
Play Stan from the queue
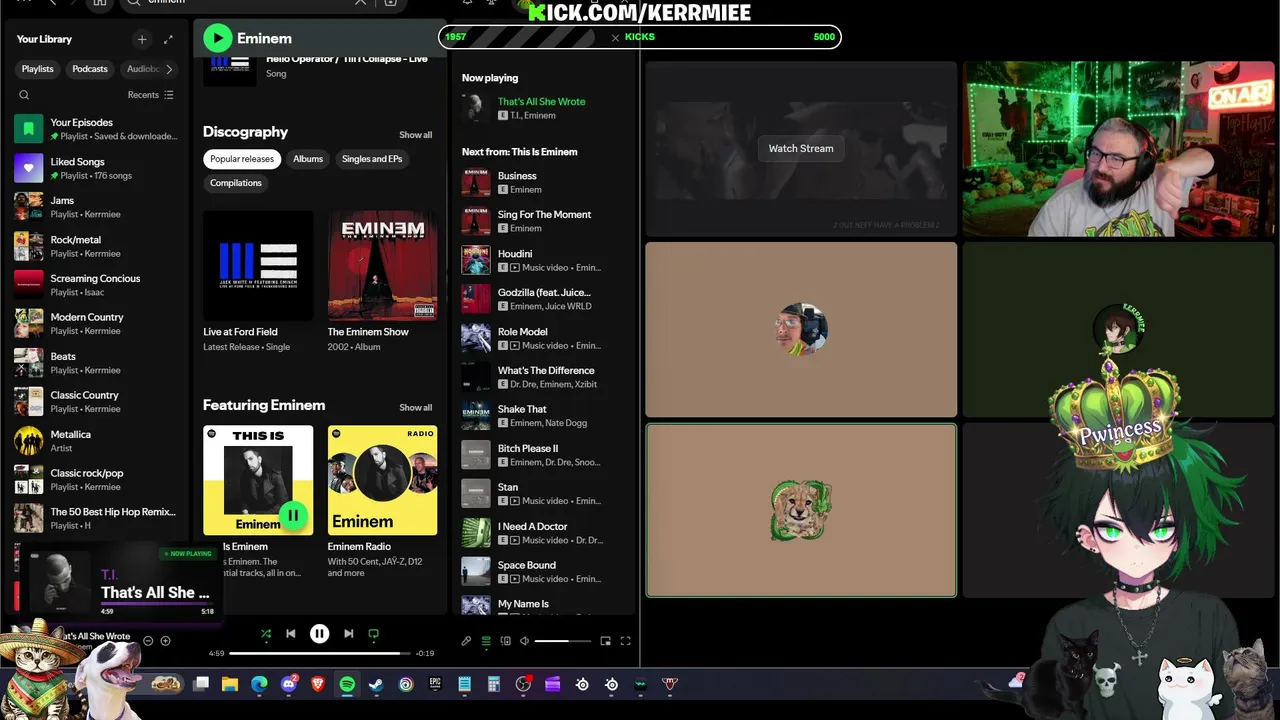tap(545, 494)
